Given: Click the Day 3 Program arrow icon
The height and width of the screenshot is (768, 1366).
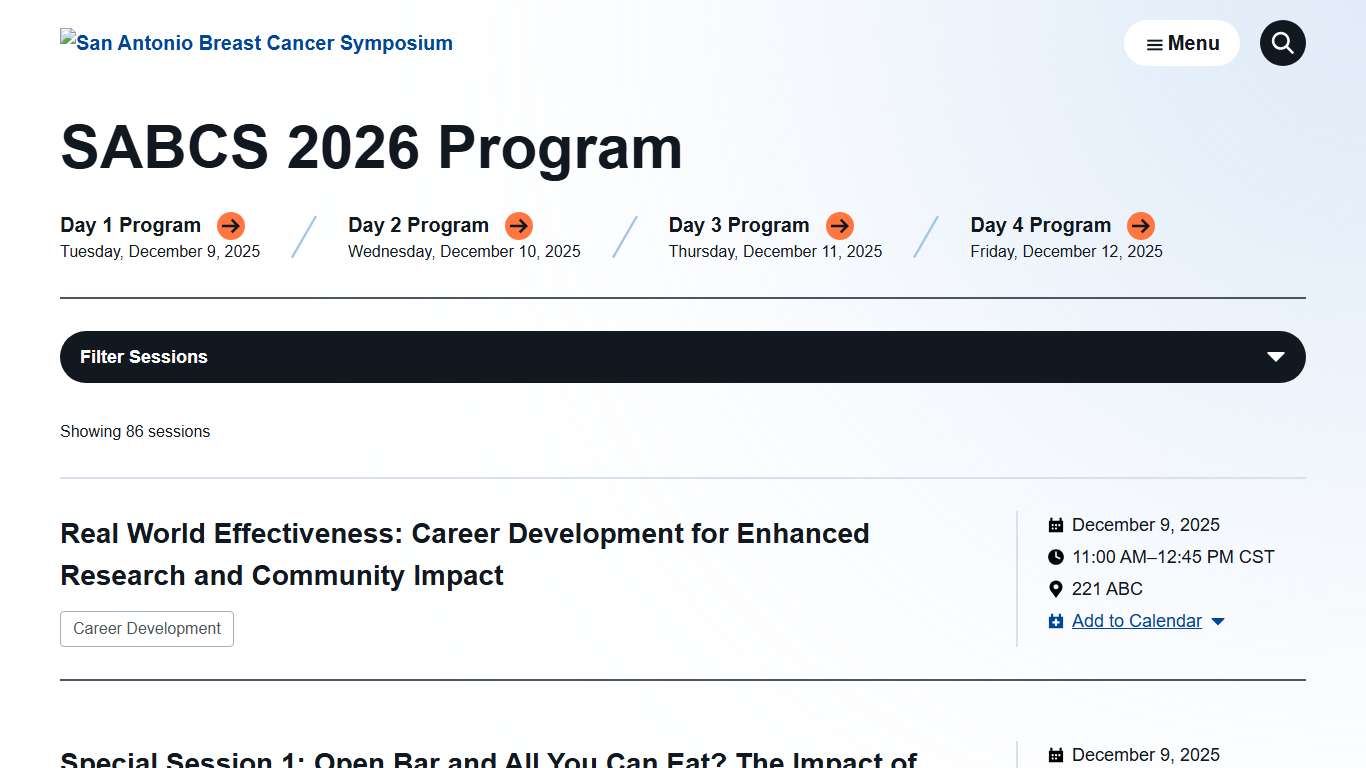Looking at the screenshot, I should pos(840,226).
